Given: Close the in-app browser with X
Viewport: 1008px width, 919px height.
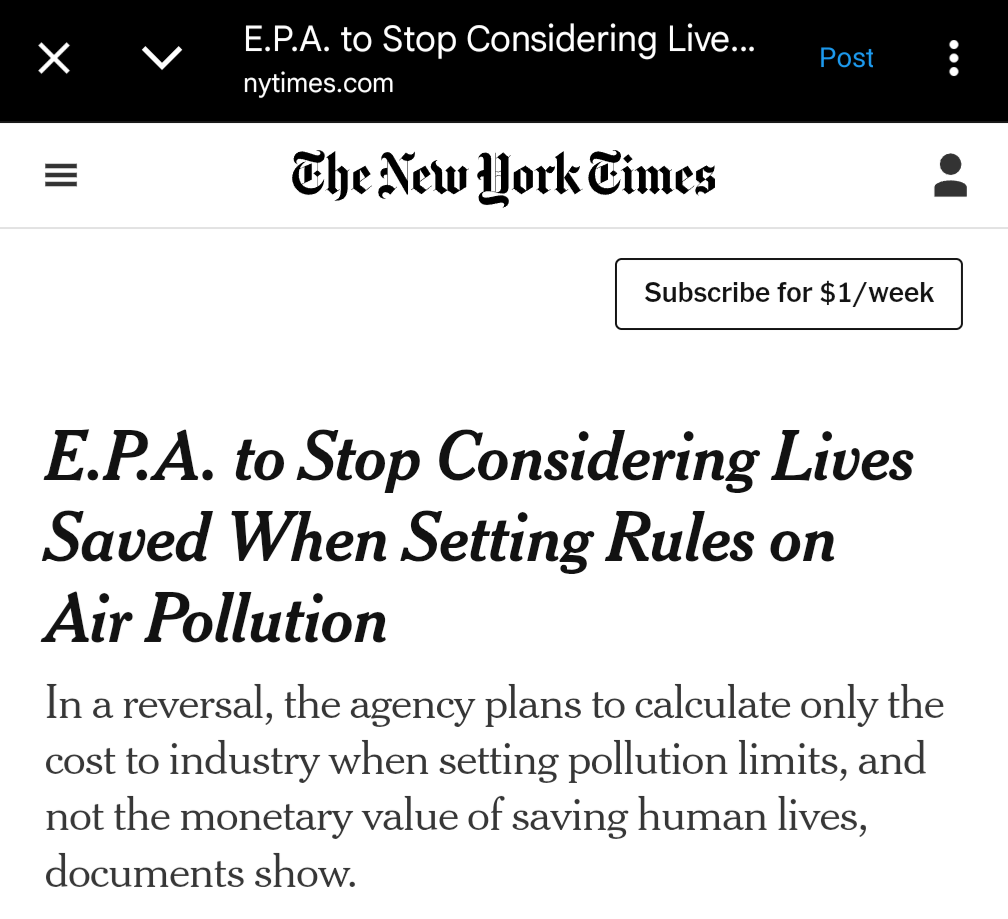Looking at the screenshot, I should pyautogui.click(x=54, y=58).
